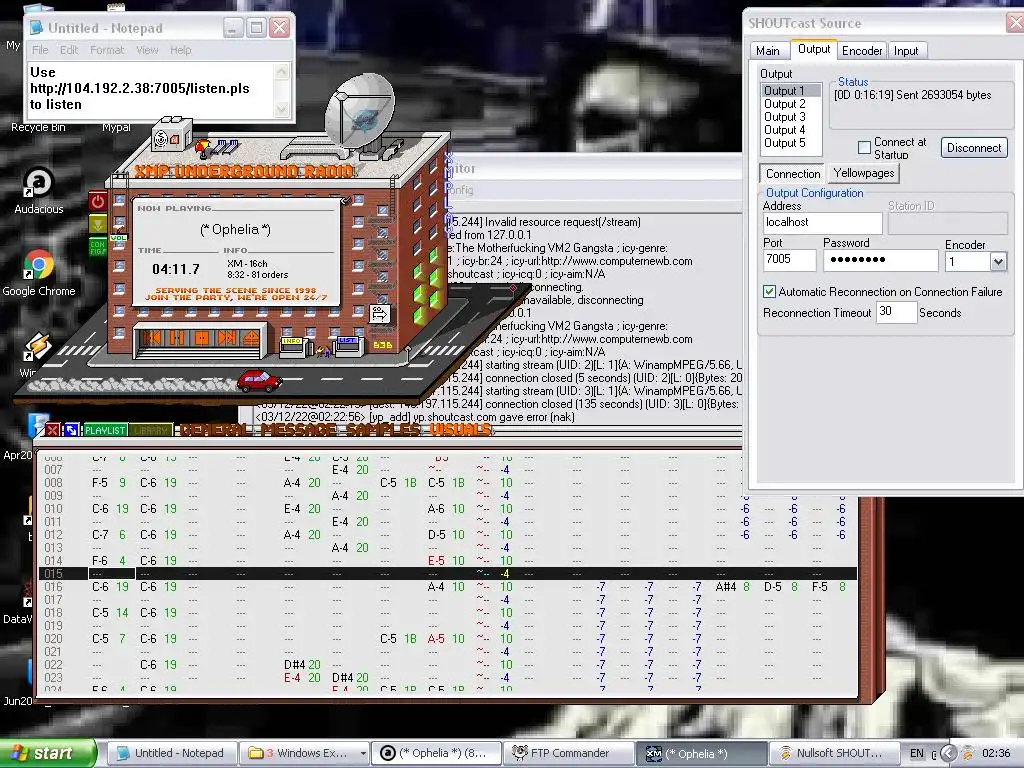Open Notepad Help menu

(x=181, y=50)
